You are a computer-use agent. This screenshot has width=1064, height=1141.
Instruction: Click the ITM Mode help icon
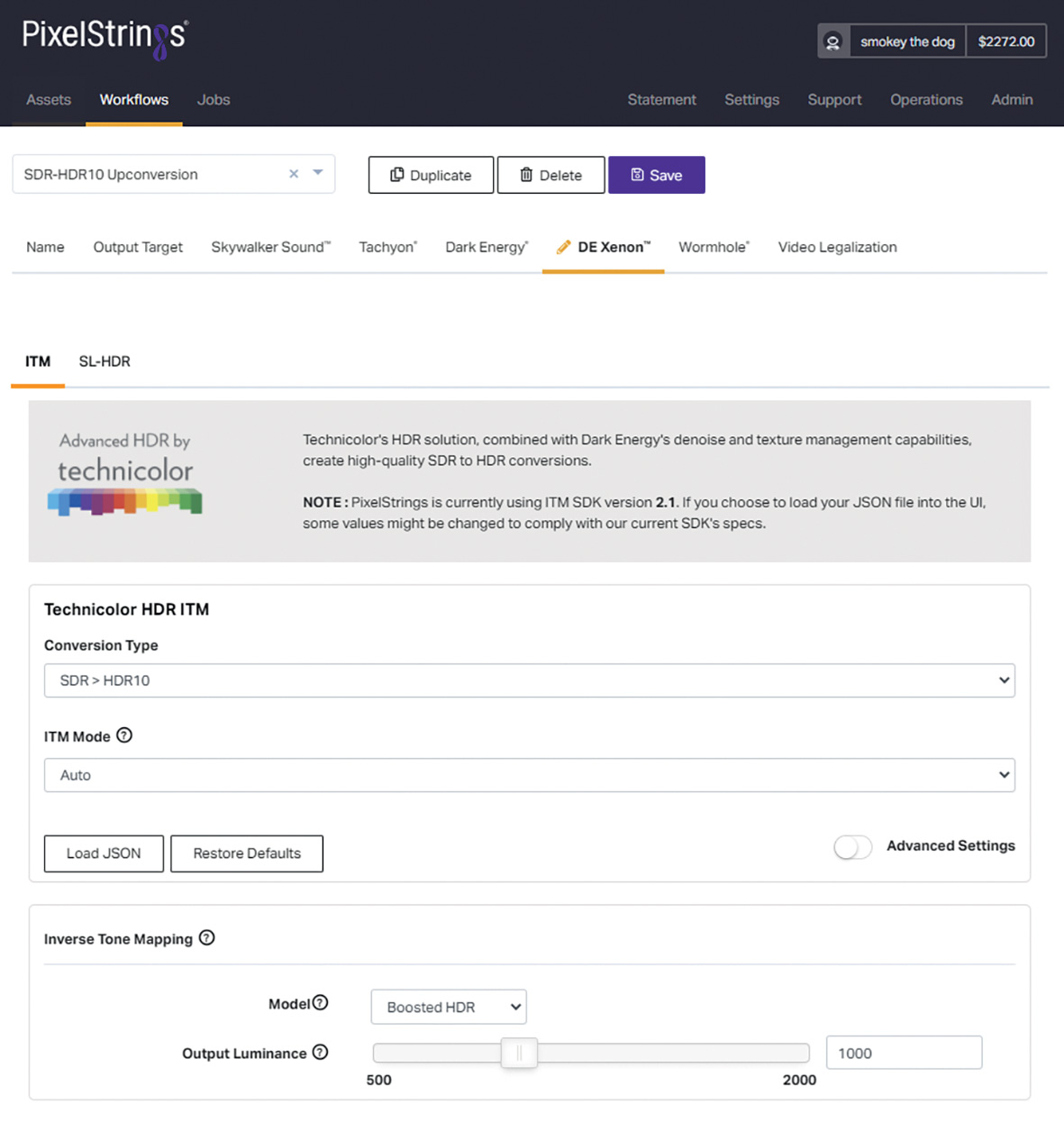coord(124,735)
